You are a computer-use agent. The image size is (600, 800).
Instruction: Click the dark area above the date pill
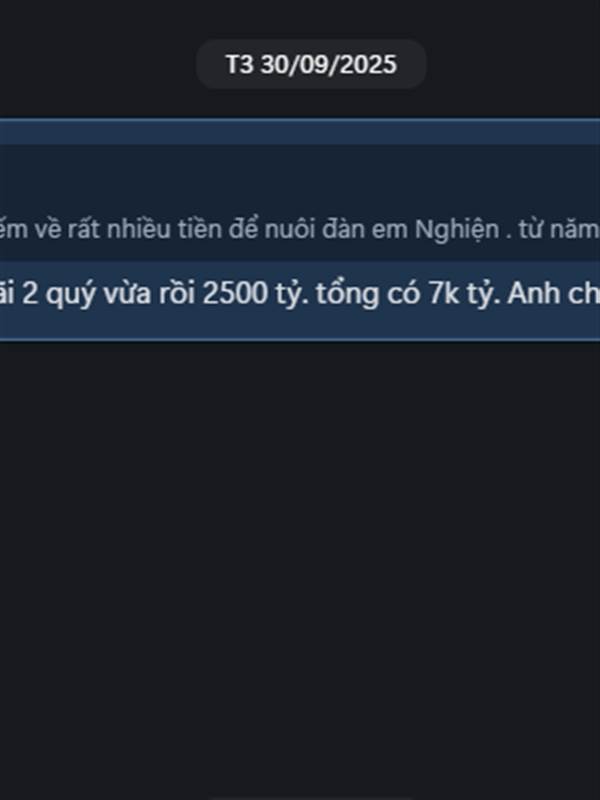pyautogui.click(x=300, y=18)
